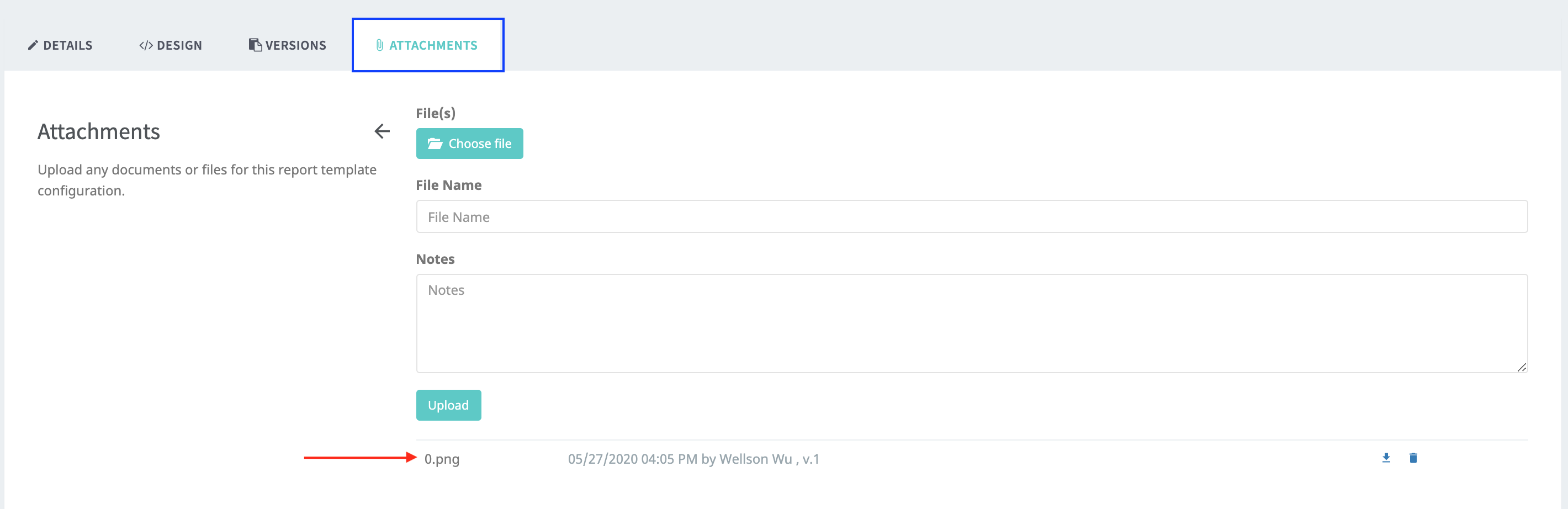Image resolution: width=1568 pixels, height=509 pixels.
Task: Open the 0.png attachment file name
Action: point(442,459)
